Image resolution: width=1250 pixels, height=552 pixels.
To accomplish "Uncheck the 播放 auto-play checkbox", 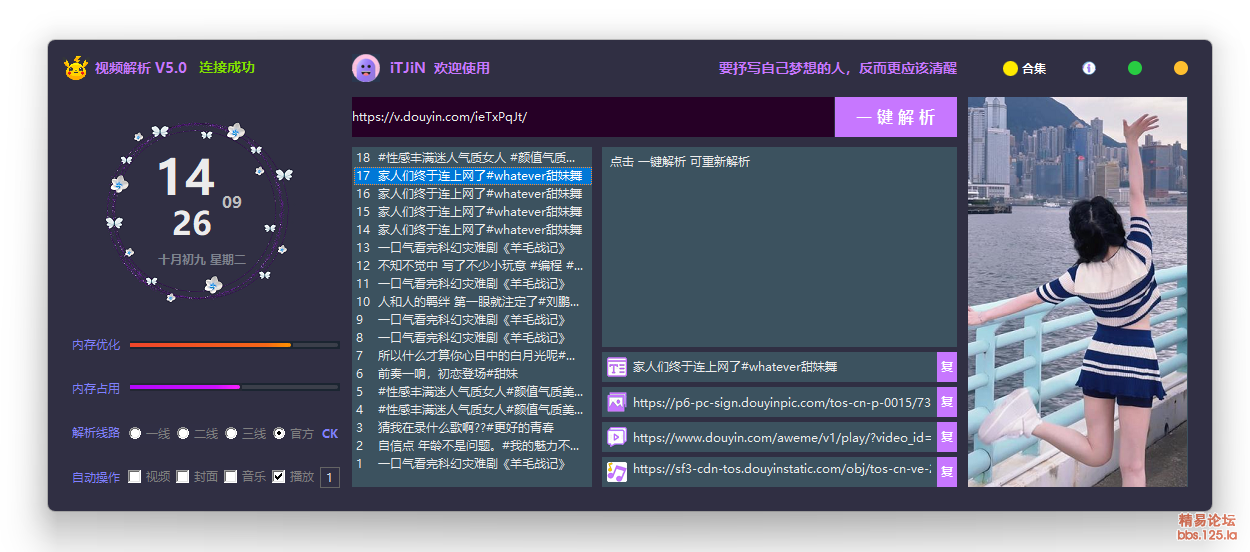I will [279, 477].
